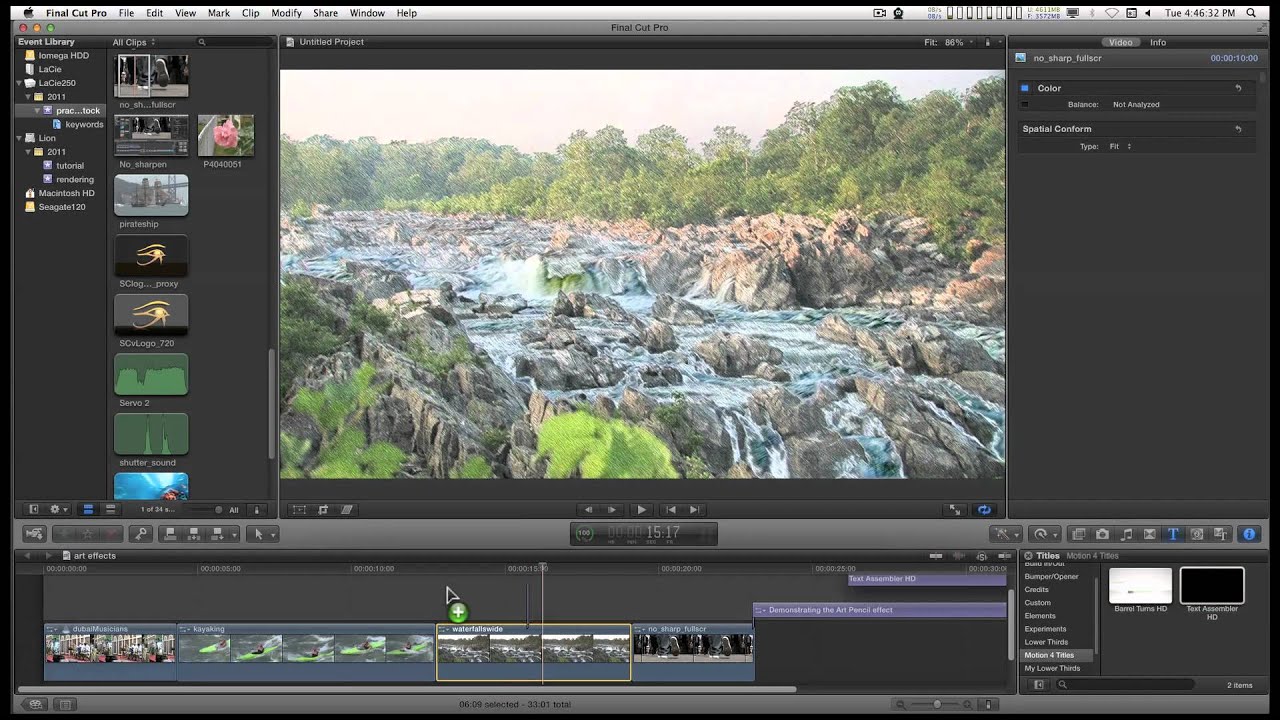
Task: Select the pirateship clip thumbnail
Action: tap(151, 196)
